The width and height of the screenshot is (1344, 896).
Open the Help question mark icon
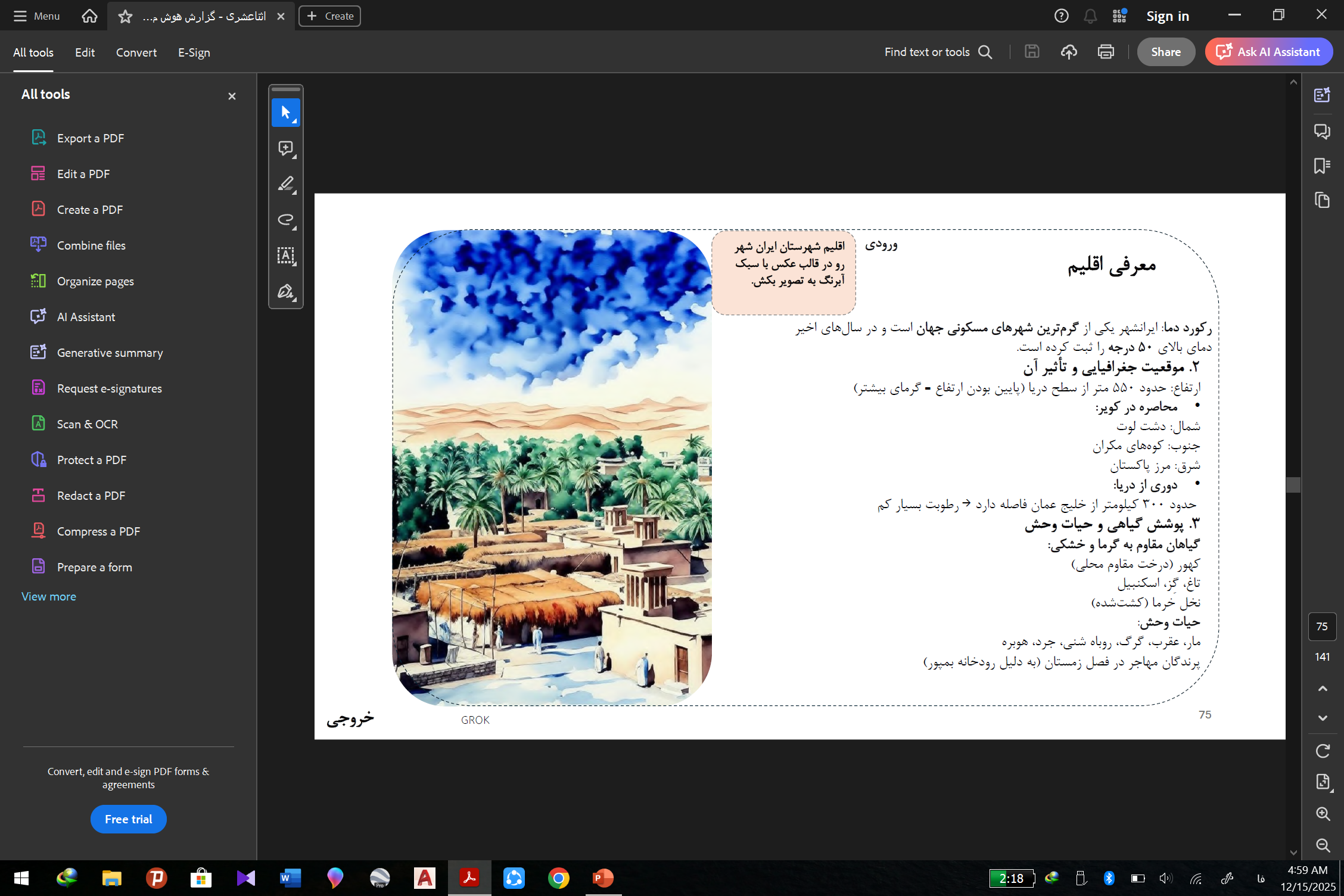coord(1061,16)
